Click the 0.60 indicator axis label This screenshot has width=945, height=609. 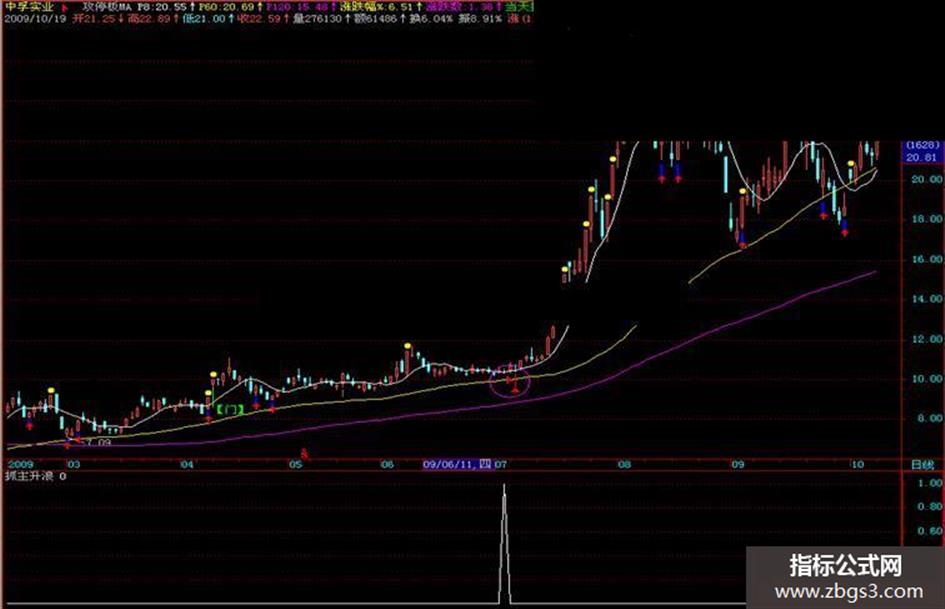(930, 531)
